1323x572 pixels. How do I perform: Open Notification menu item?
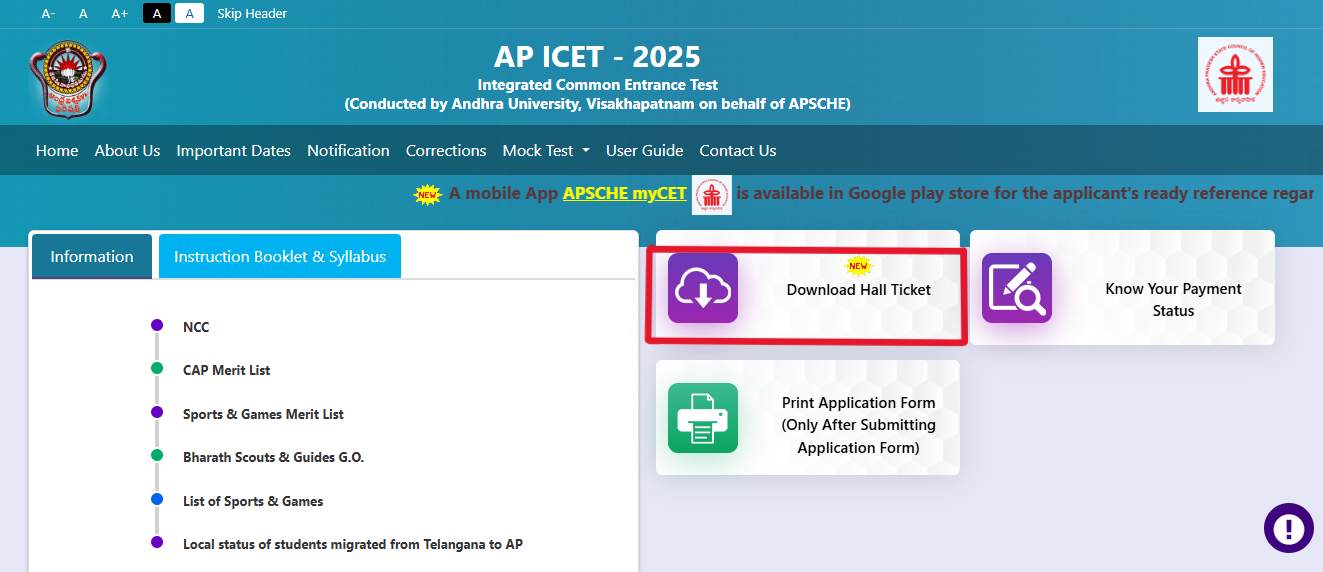tap(348, 150)
